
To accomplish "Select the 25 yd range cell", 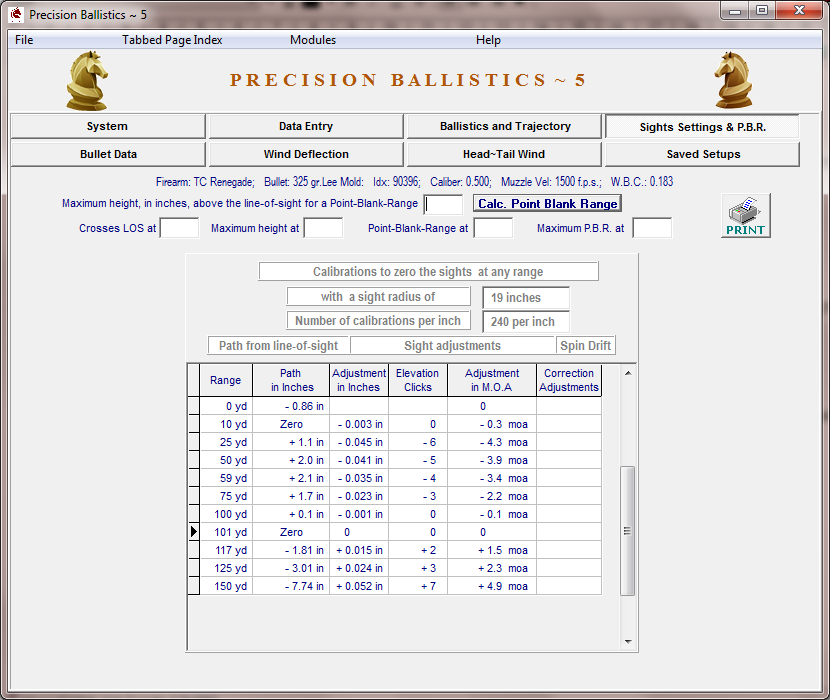I will 226,442.
